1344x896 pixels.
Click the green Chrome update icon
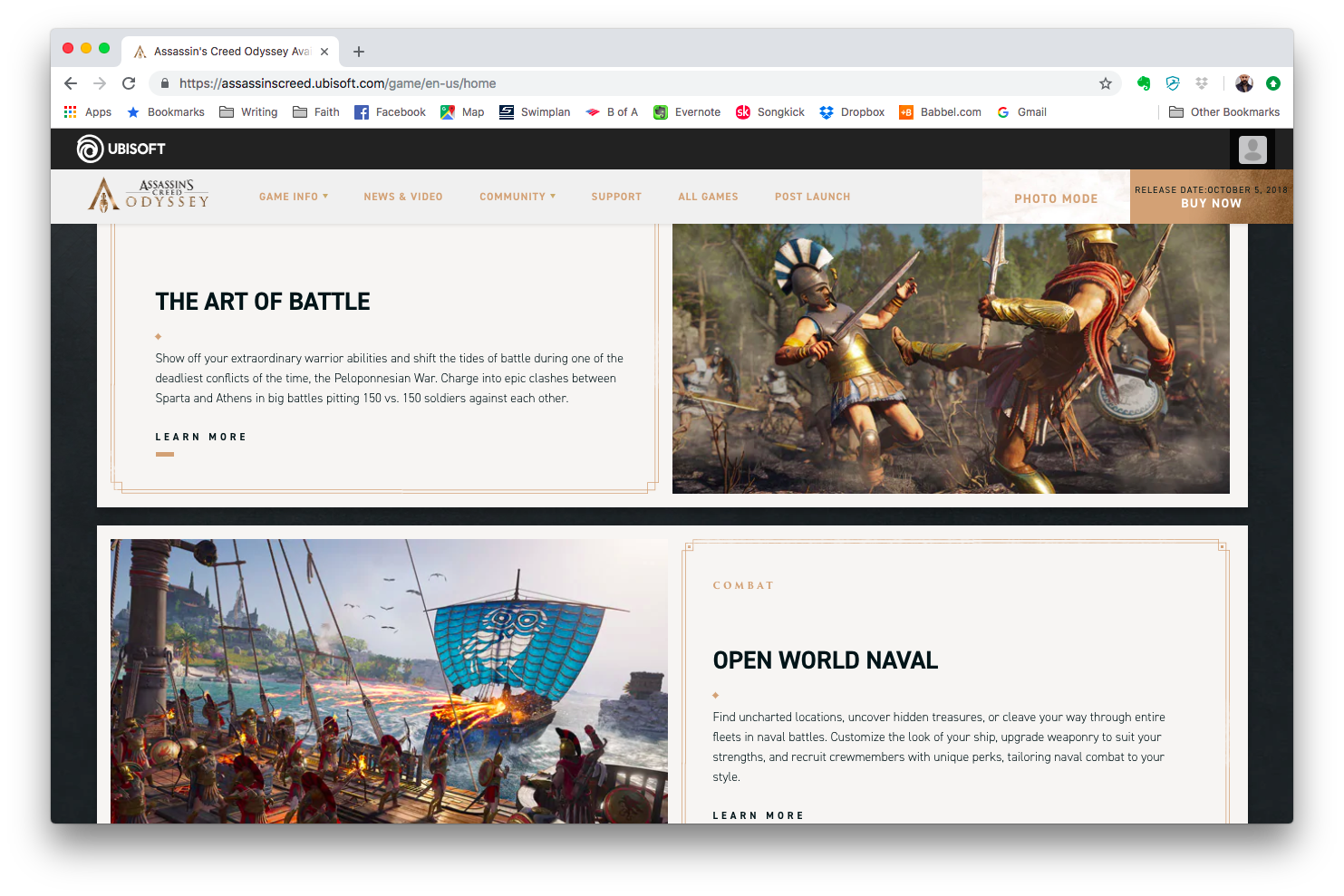(x=1273, y=83)
